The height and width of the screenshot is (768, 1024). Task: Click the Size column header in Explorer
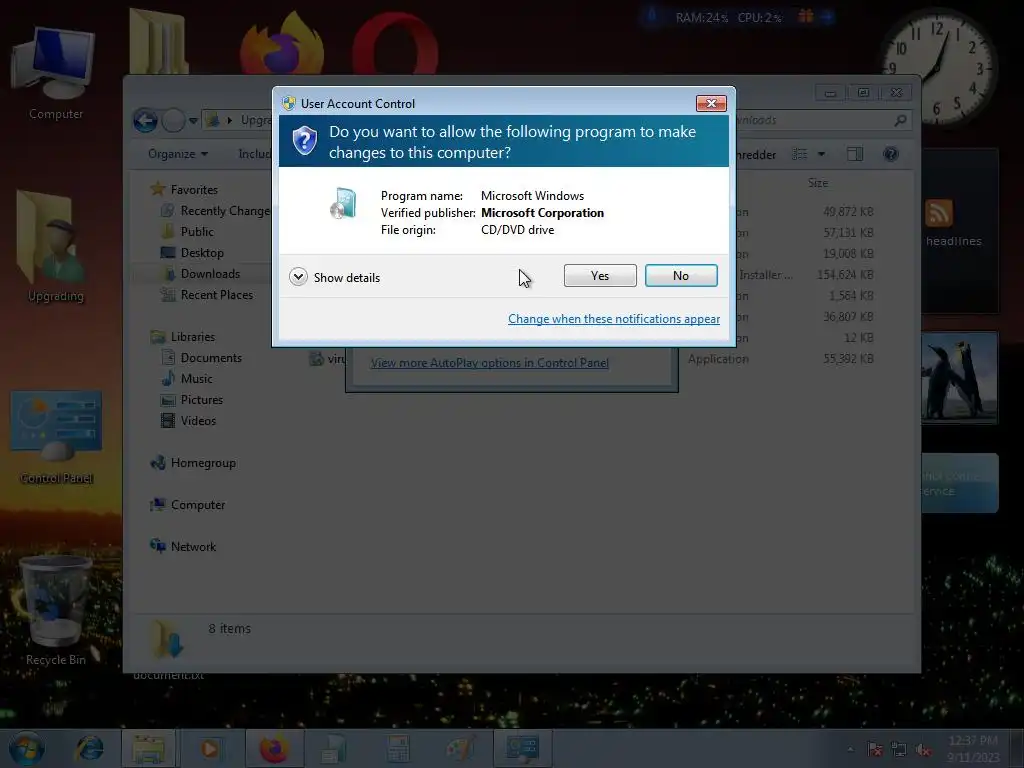tap(818, 183)
